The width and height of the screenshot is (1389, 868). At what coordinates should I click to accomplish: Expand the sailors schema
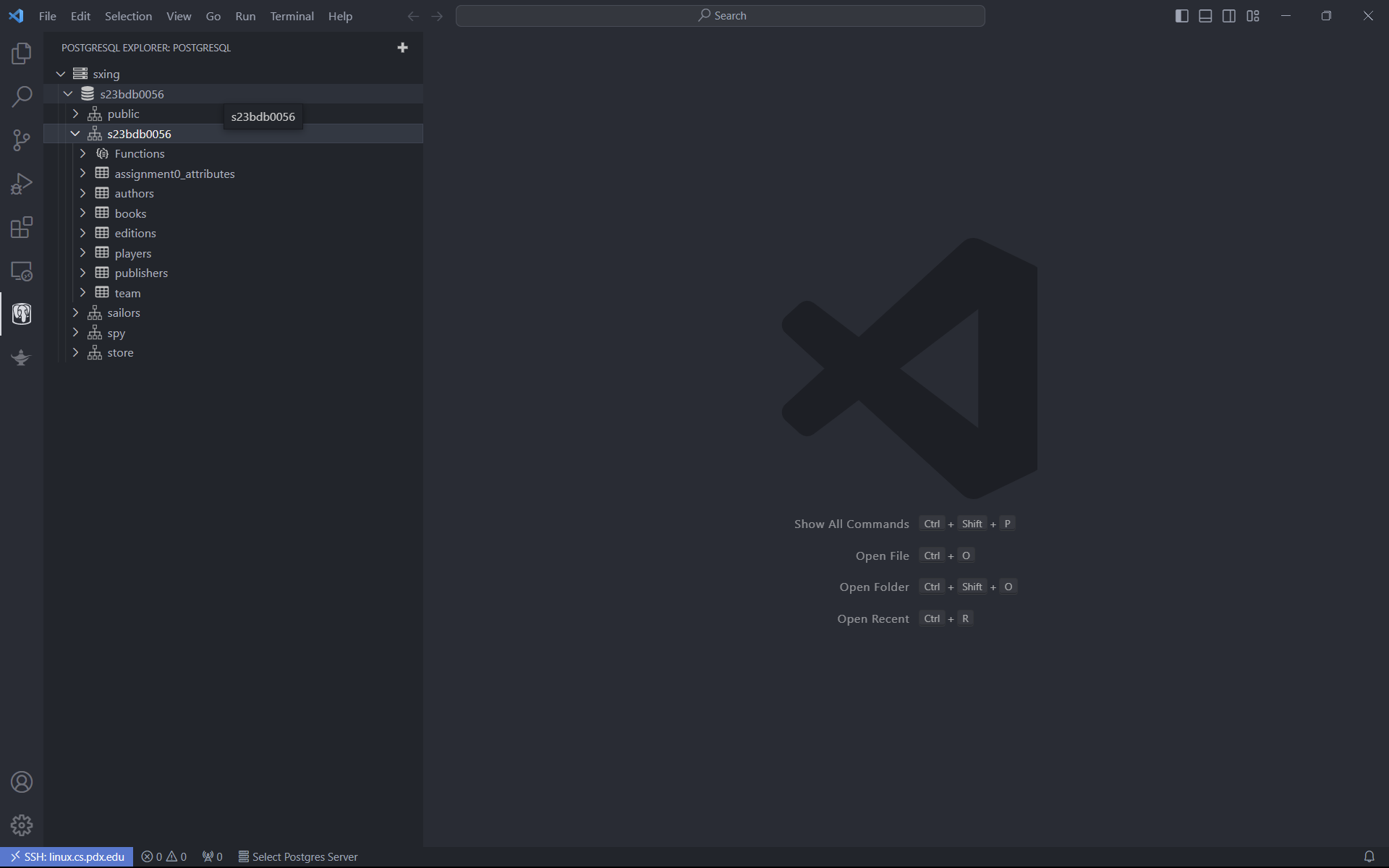point(75,312)
